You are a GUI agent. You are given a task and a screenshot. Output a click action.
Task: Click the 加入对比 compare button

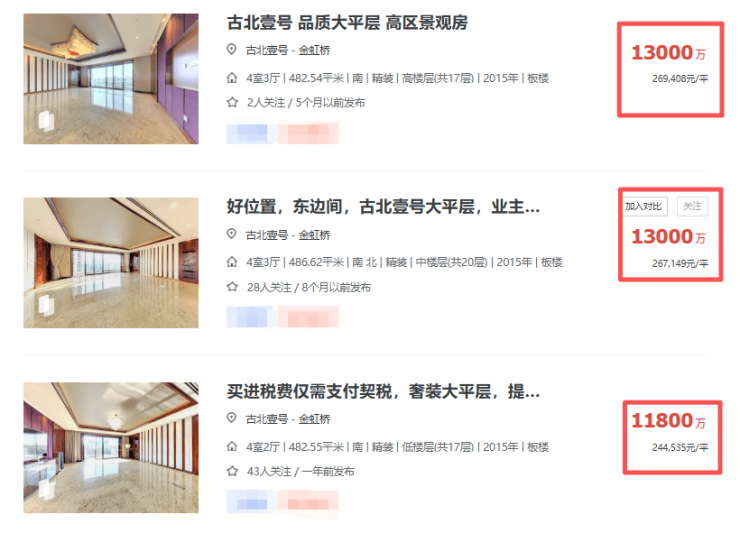(644, 206)
